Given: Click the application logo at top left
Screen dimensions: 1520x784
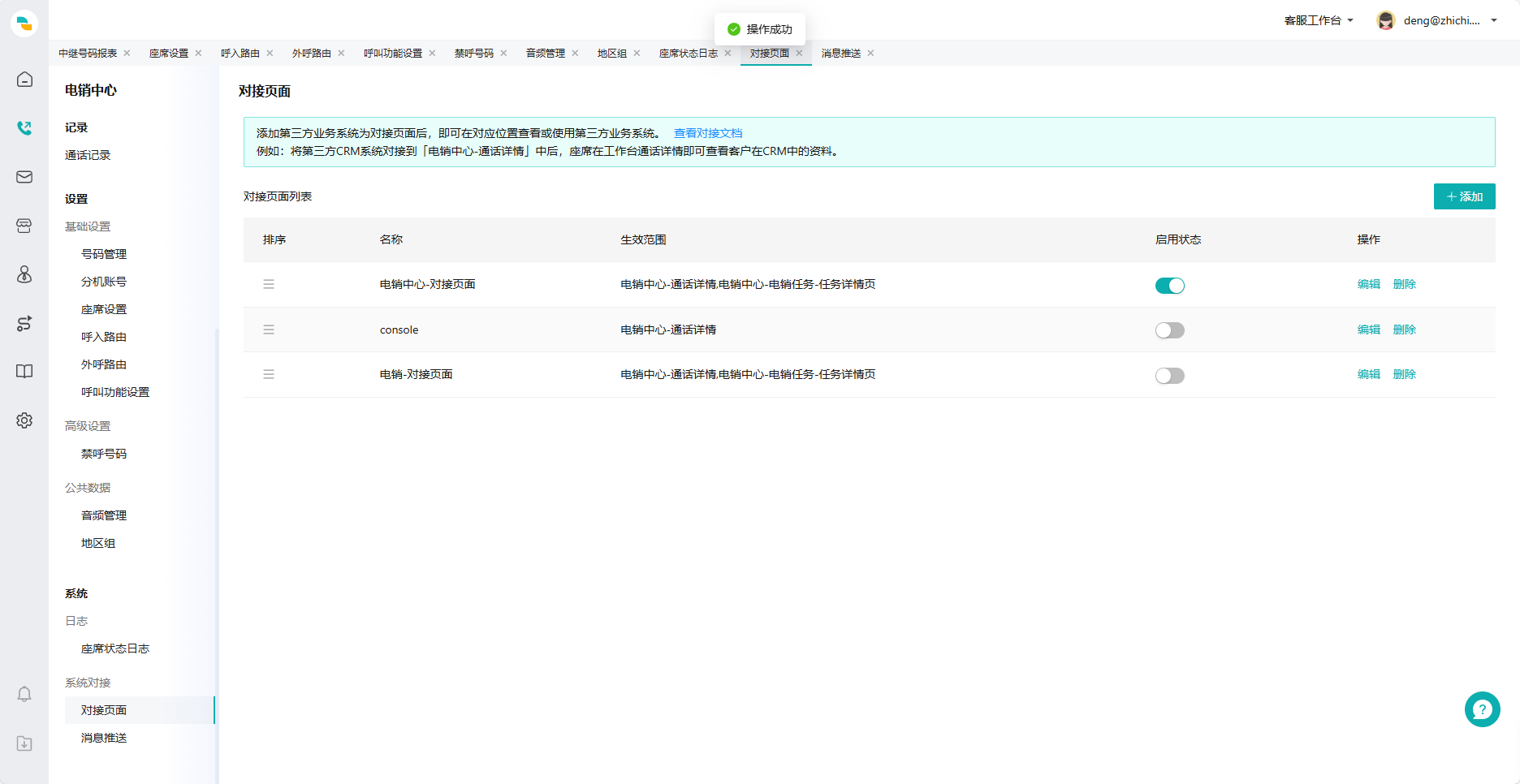Looking at the screenshot, I should click(x=24, y=24).
